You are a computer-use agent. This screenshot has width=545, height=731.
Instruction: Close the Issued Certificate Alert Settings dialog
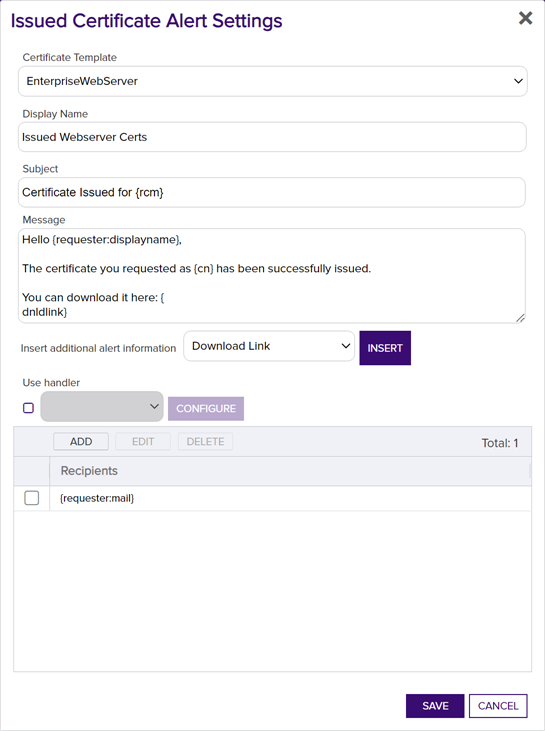(525, 18)
